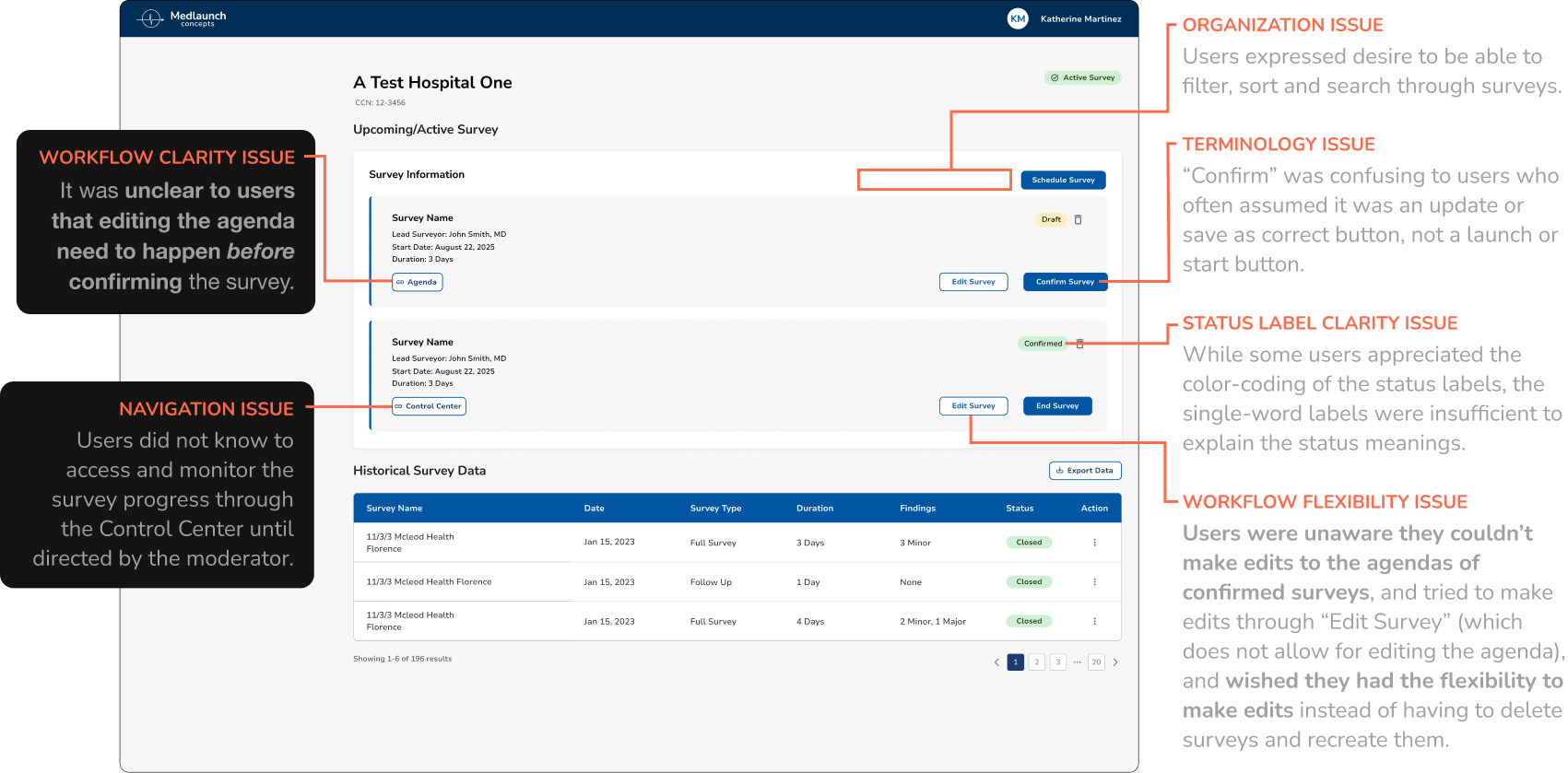Open the Agenda link
This screenshot has width=1568, height=773.
pyautogui.click(x=418, y=282)
